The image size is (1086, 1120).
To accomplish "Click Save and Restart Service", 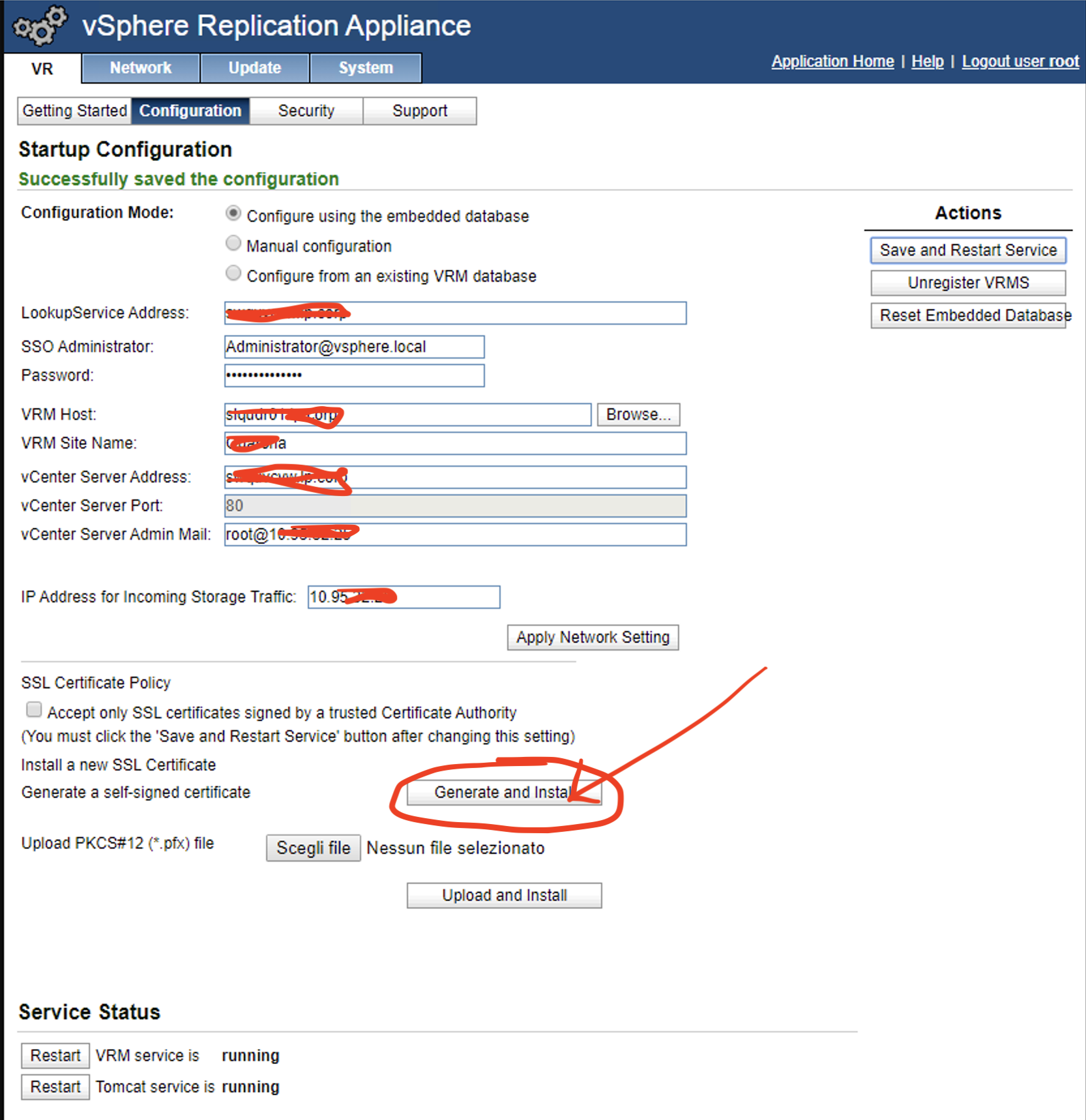I will pyautogui.click(x=968, y=250).
